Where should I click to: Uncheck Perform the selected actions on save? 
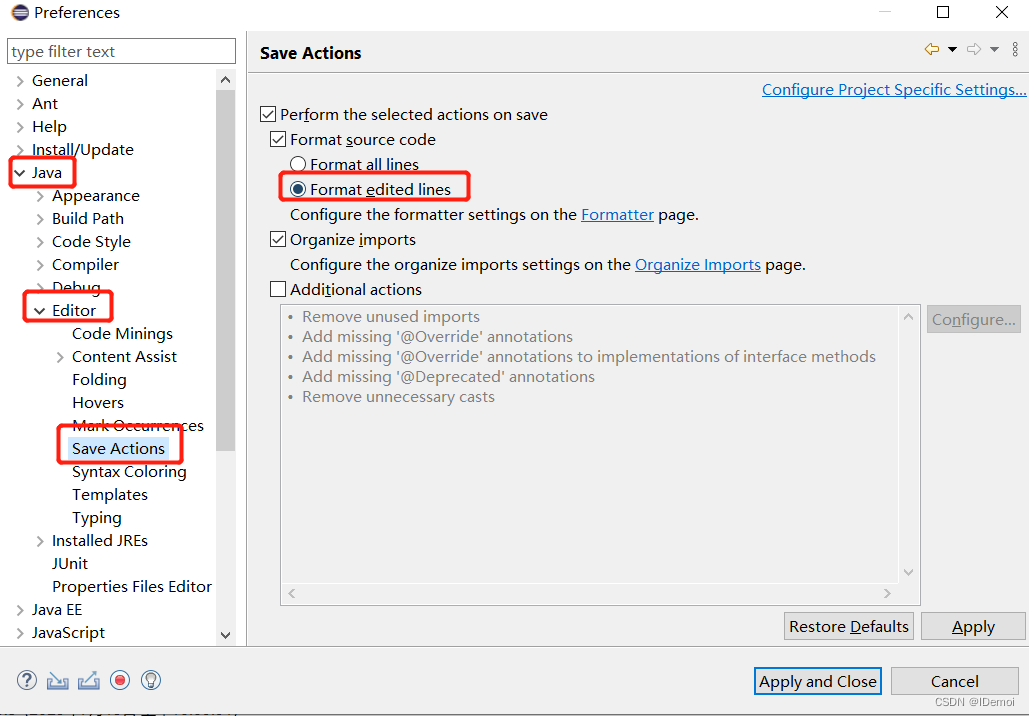click(x=268, y=114)
